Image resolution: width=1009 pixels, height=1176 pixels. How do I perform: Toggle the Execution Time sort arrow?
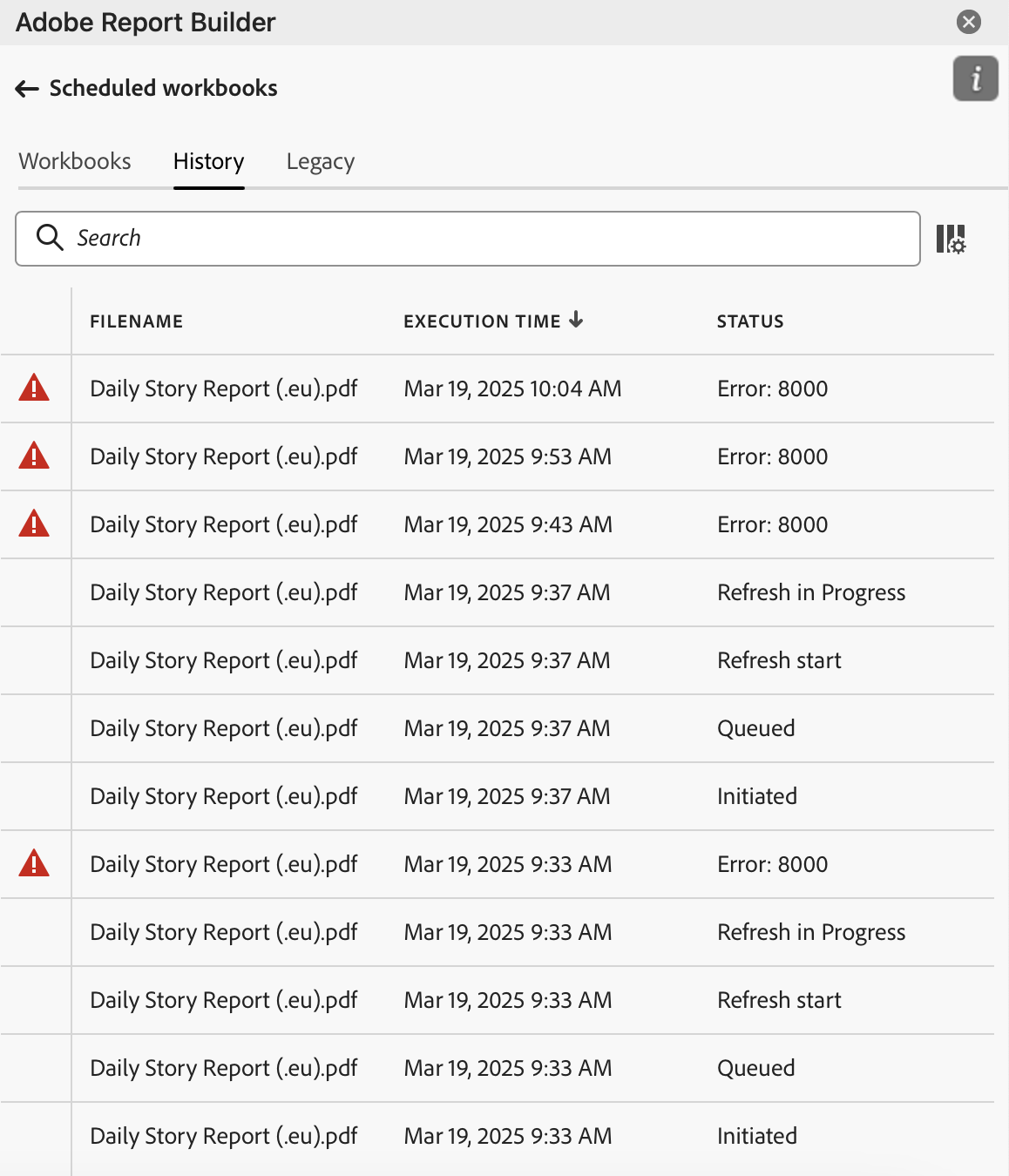pyautogui.click(x=576, y=321)
